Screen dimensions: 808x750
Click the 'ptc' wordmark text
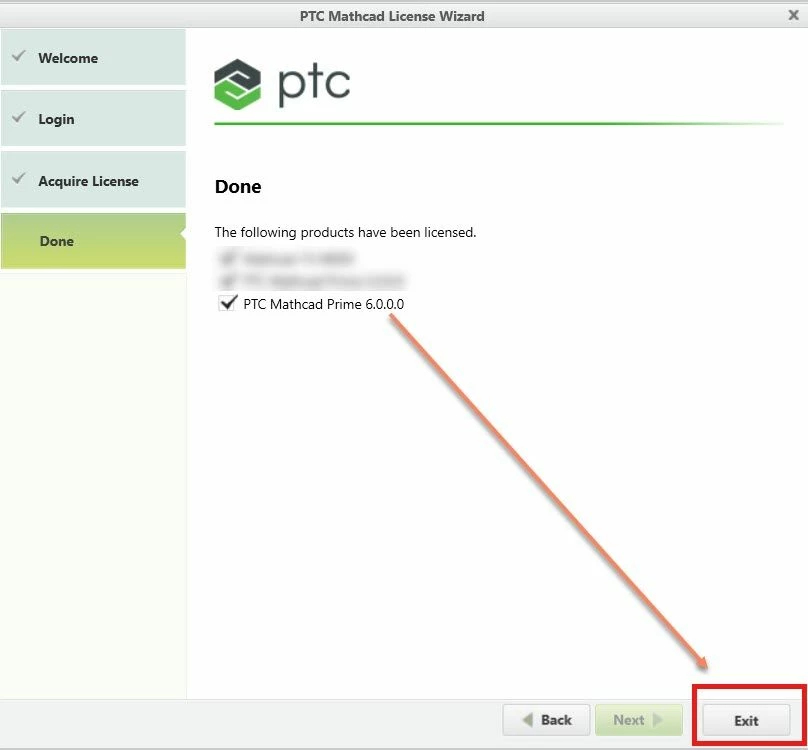[x=314, y=87]
